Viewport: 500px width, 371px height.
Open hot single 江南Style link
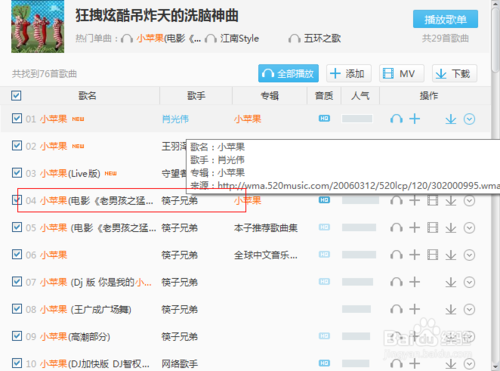point(239,39)
